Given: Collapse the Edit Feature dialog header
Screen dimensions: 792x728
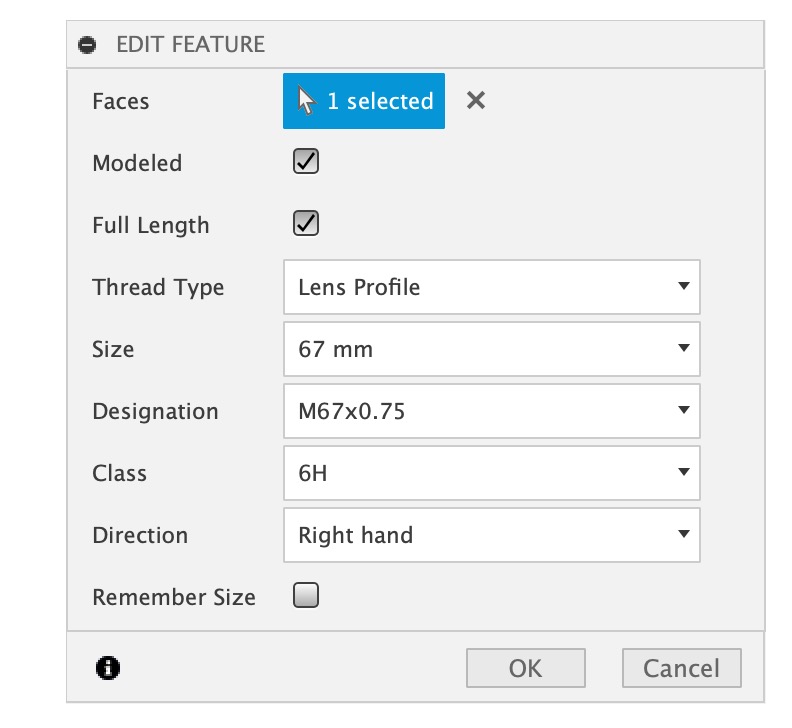Looking at the screenshot, I should (x=87, y=44).
